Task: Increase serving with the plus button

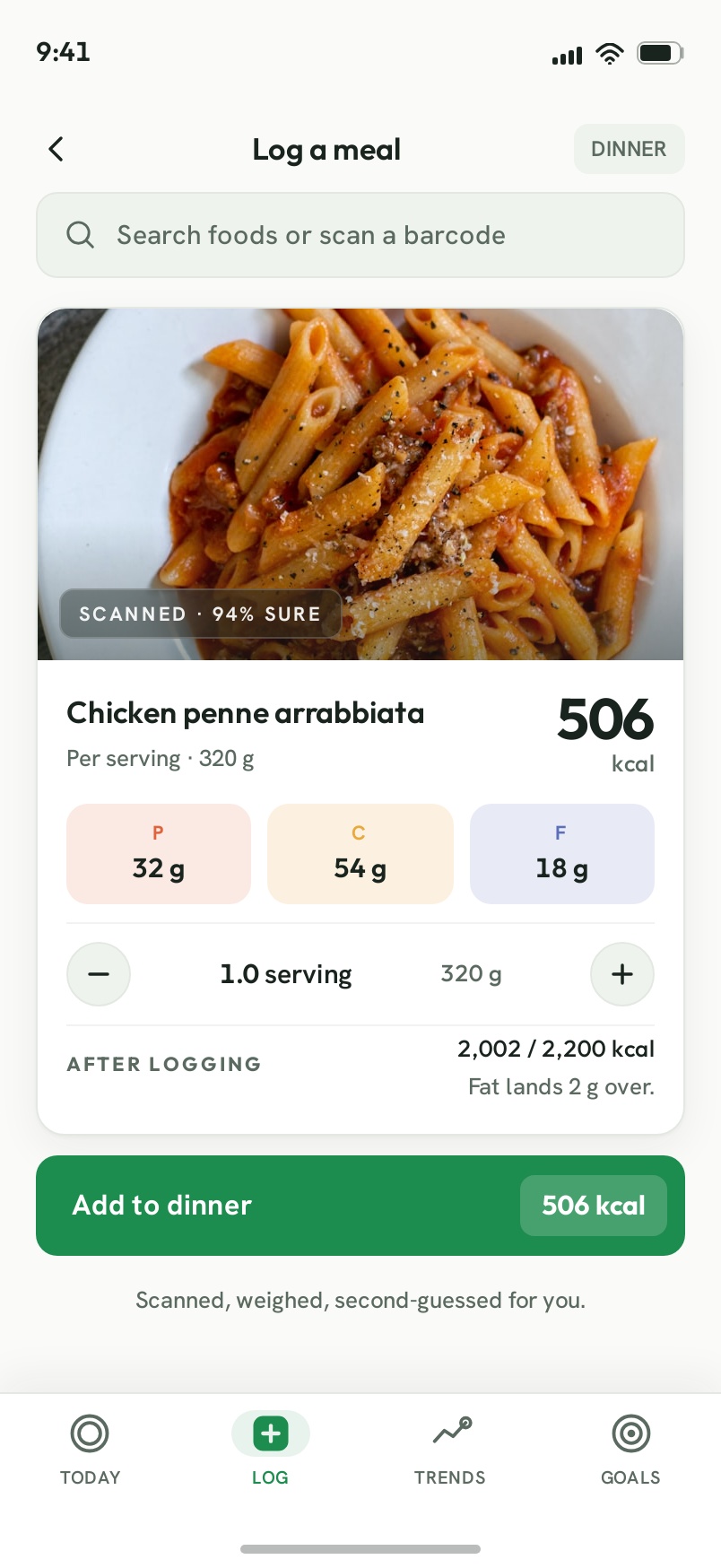Action: tap(622, 974)
